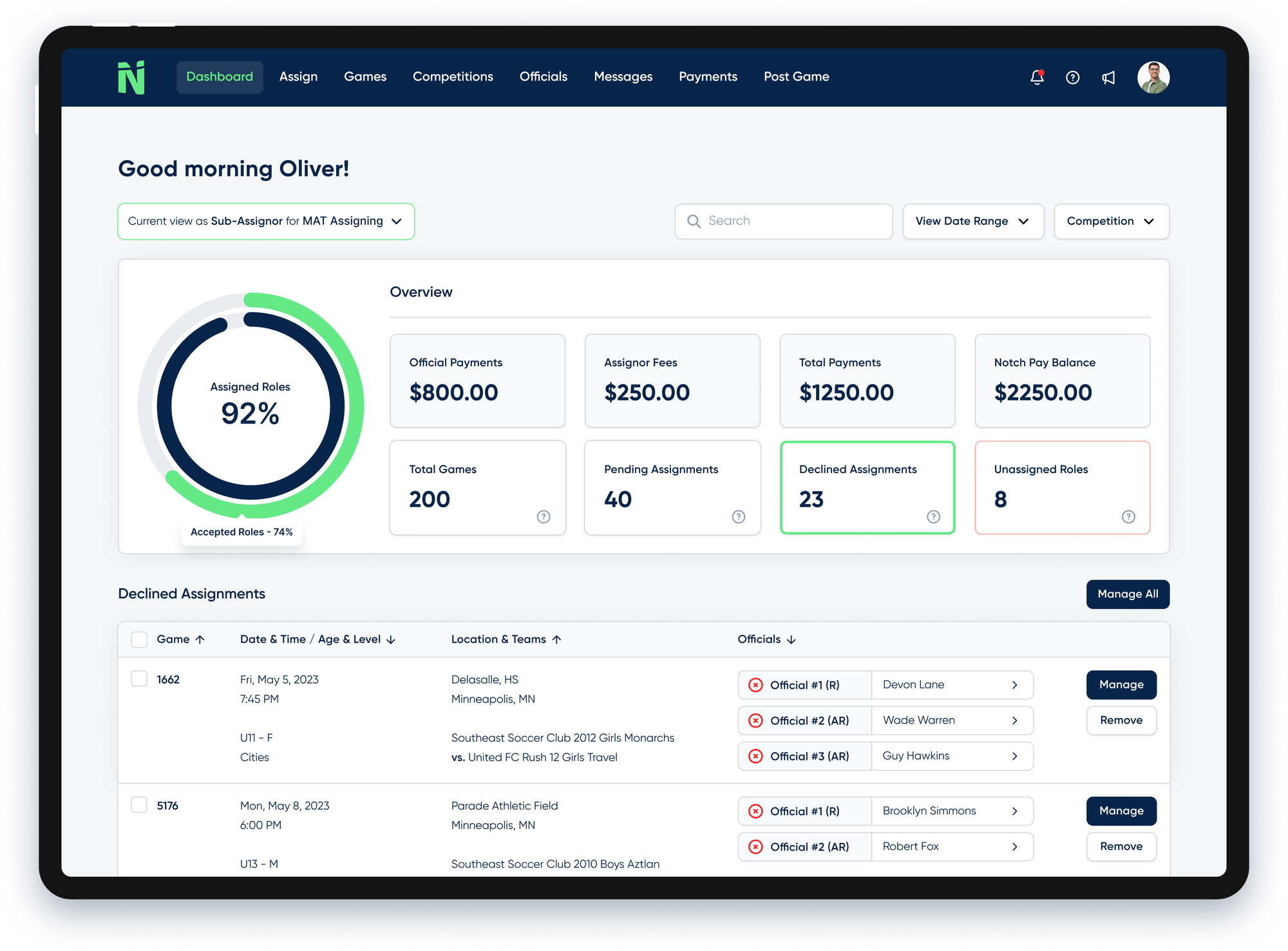The height and width of the screenshot is (951, 1288).
Task: Open the Notch Pay Balance card
Action: pyautogui.click(x=1062, y=381)
